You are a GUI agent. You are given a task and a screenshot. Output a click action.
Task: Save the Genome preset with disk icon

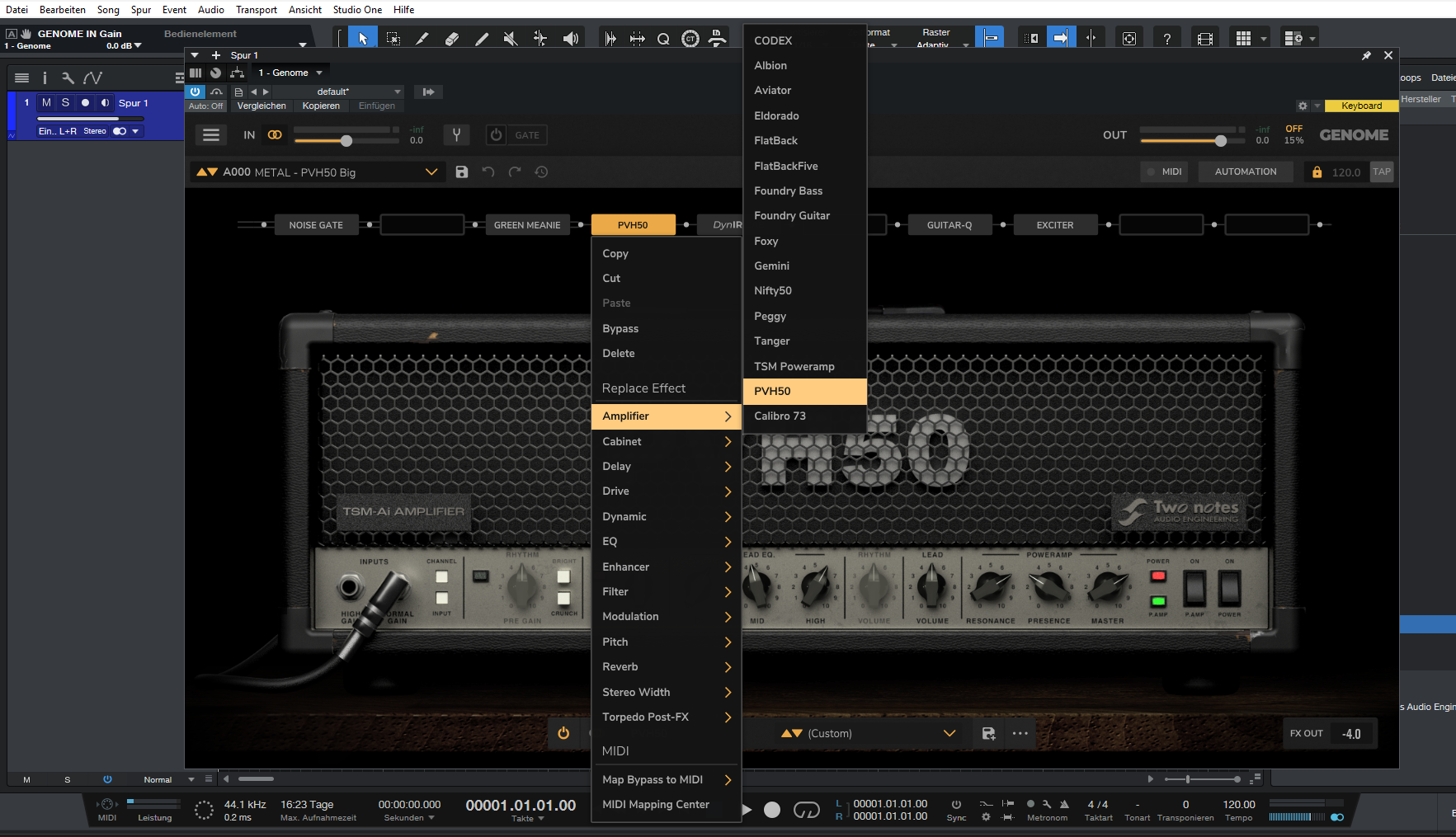[462, 172]
